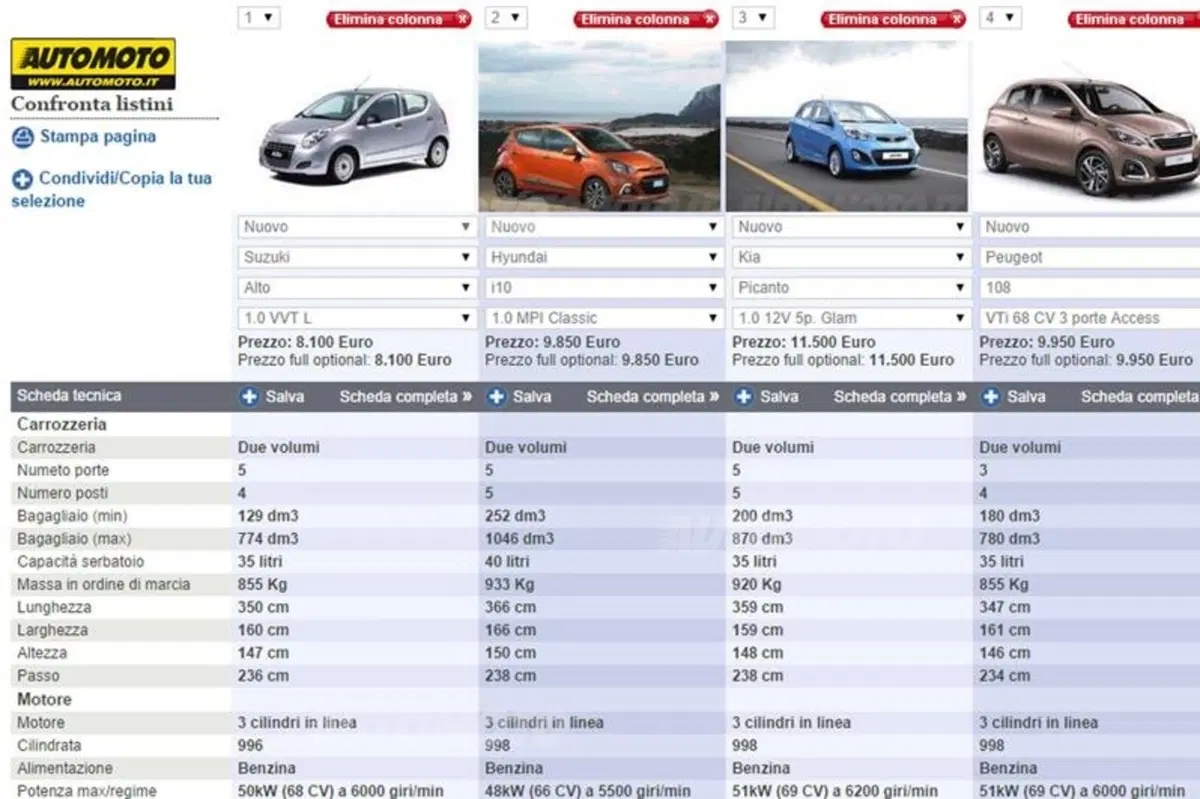Open the 1.0 VVT L version dropdown

tap(356, 318)
